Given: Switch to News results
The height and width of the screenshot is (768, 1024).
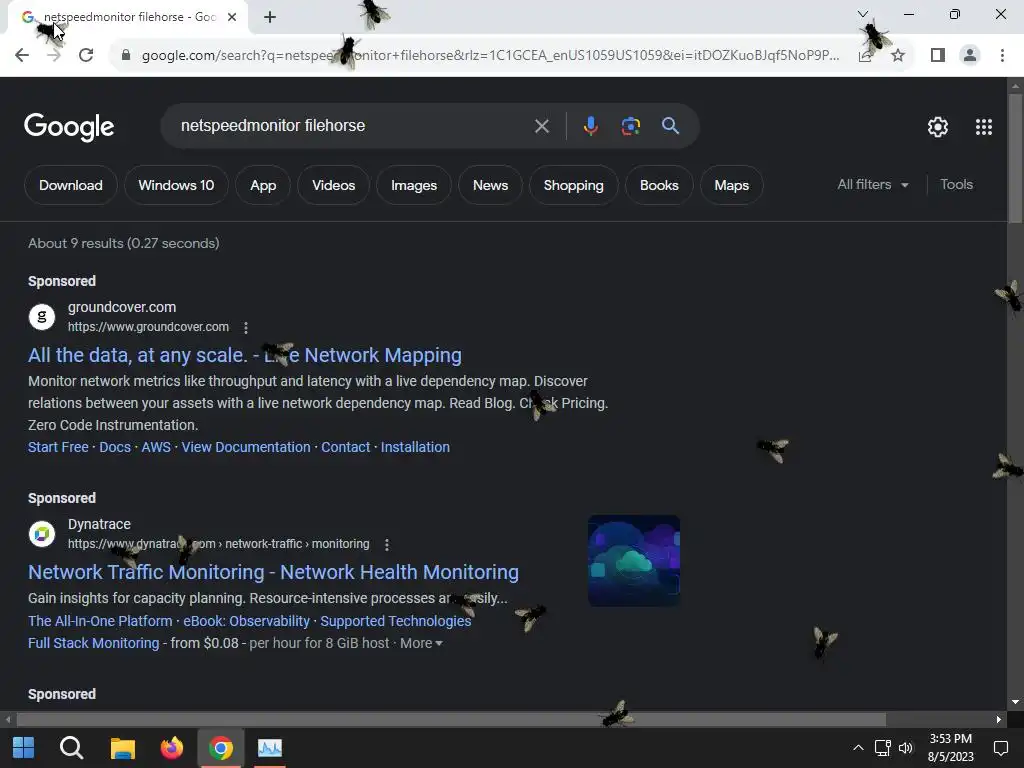Looking at the screenshot, I should click(x=490, y=185).
